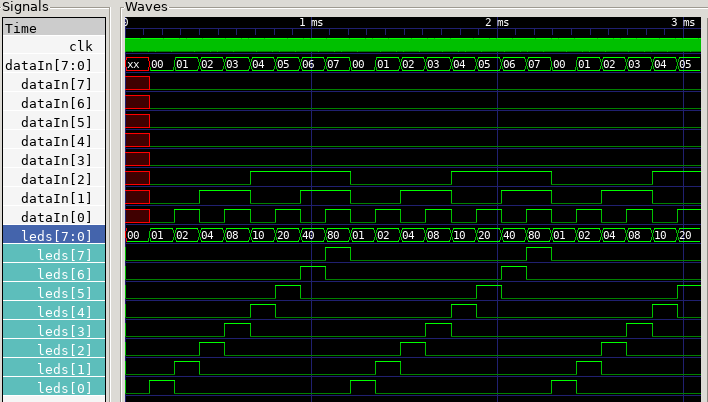The width and height of the screenshot is (708, 402).
Task: Click the first high pulse of leds[7] wave
Action: 338,252
